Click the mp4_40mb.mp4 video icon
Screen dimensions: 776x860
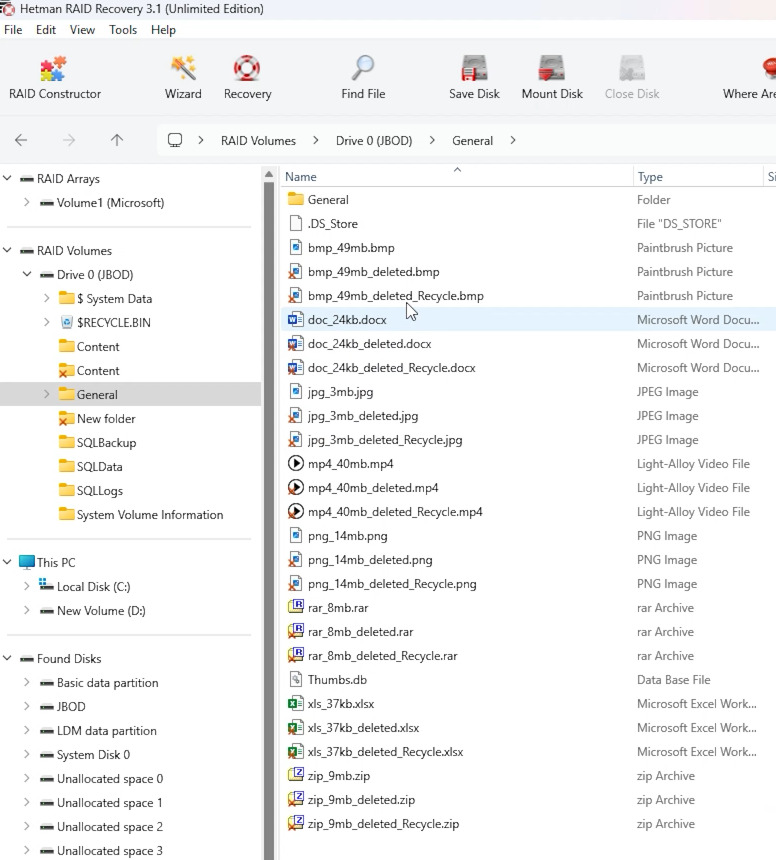coord(296,463)
